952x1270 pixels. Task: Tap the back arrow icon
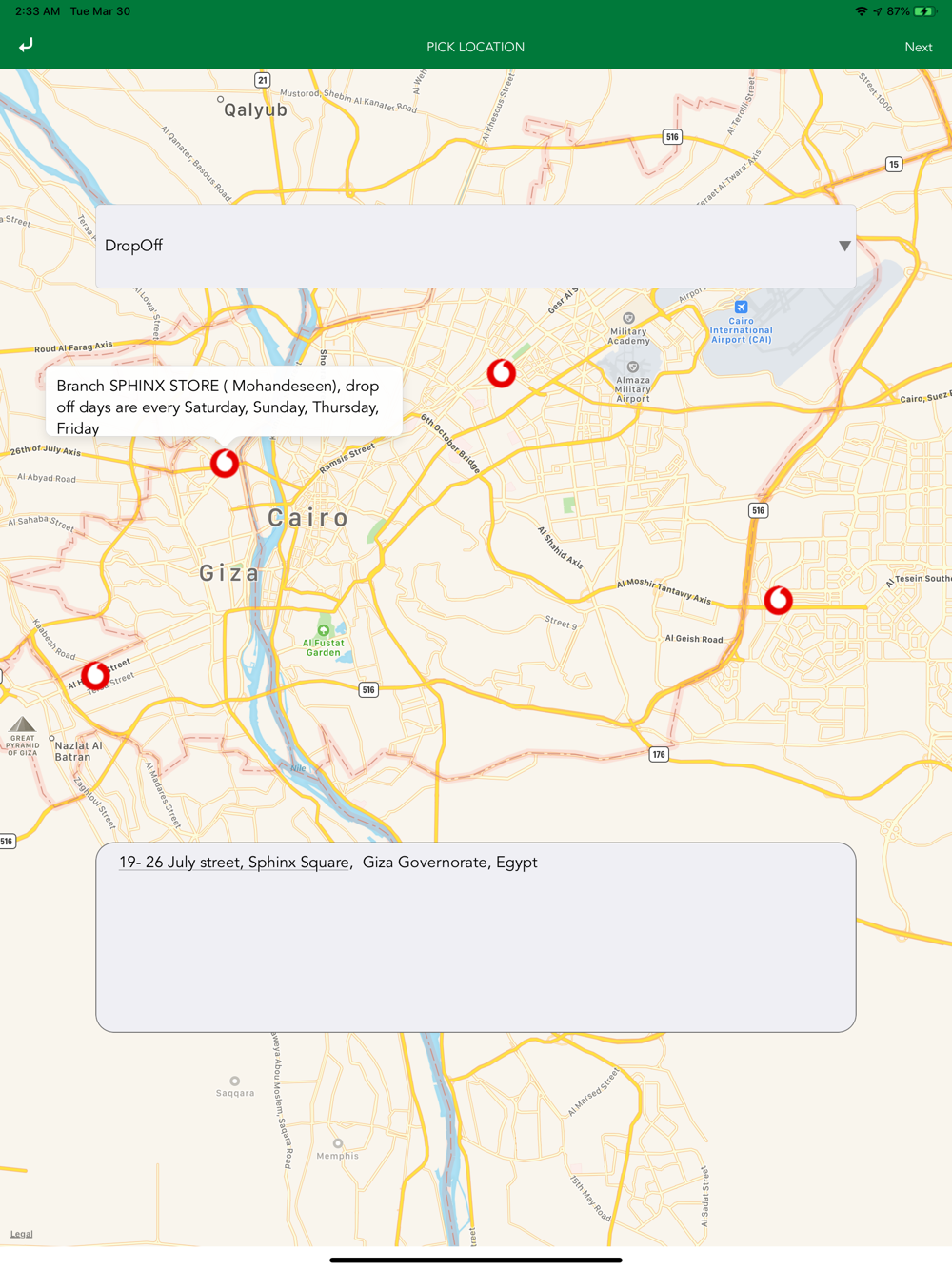tap(26, 45)
